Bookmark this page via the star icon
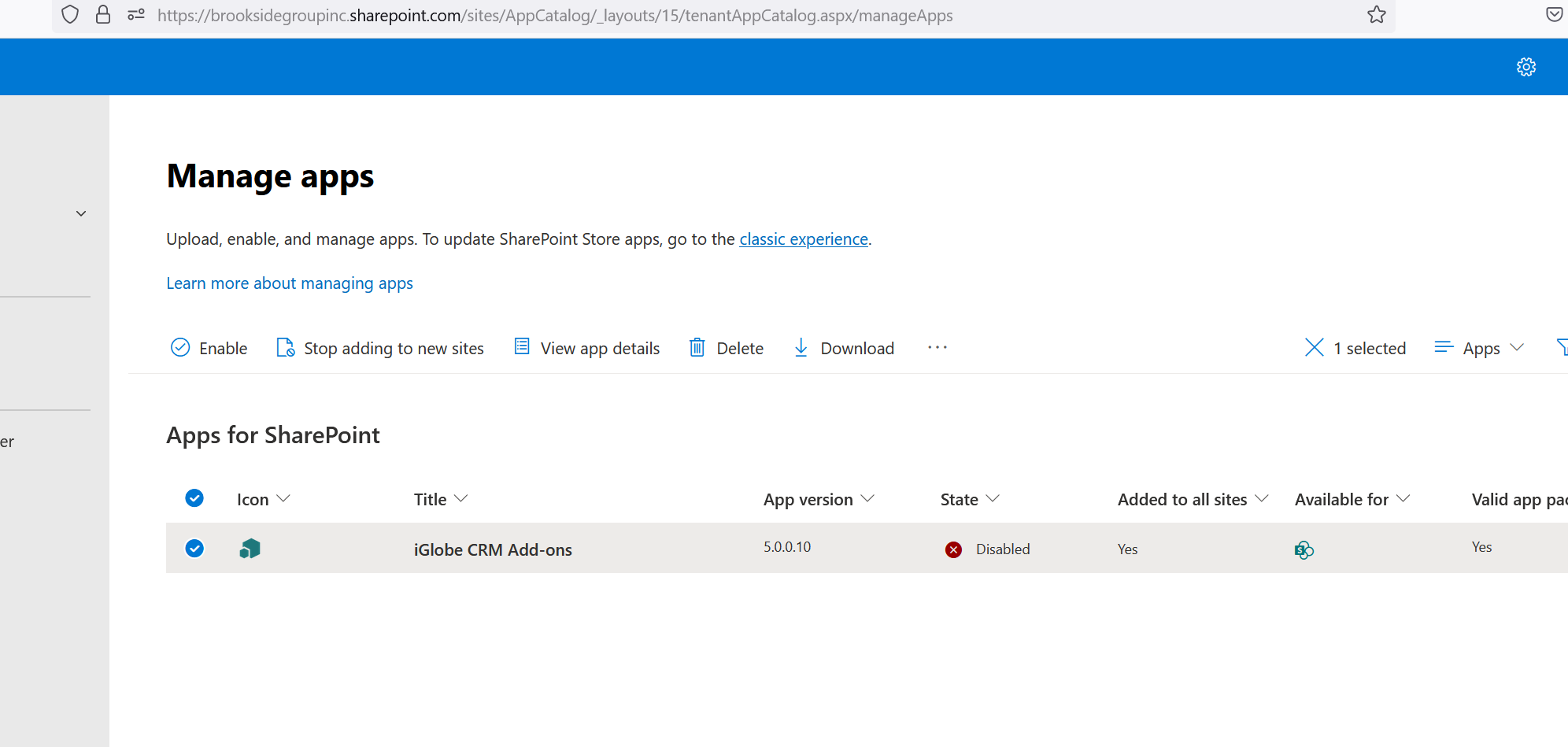 (1377, 14)
